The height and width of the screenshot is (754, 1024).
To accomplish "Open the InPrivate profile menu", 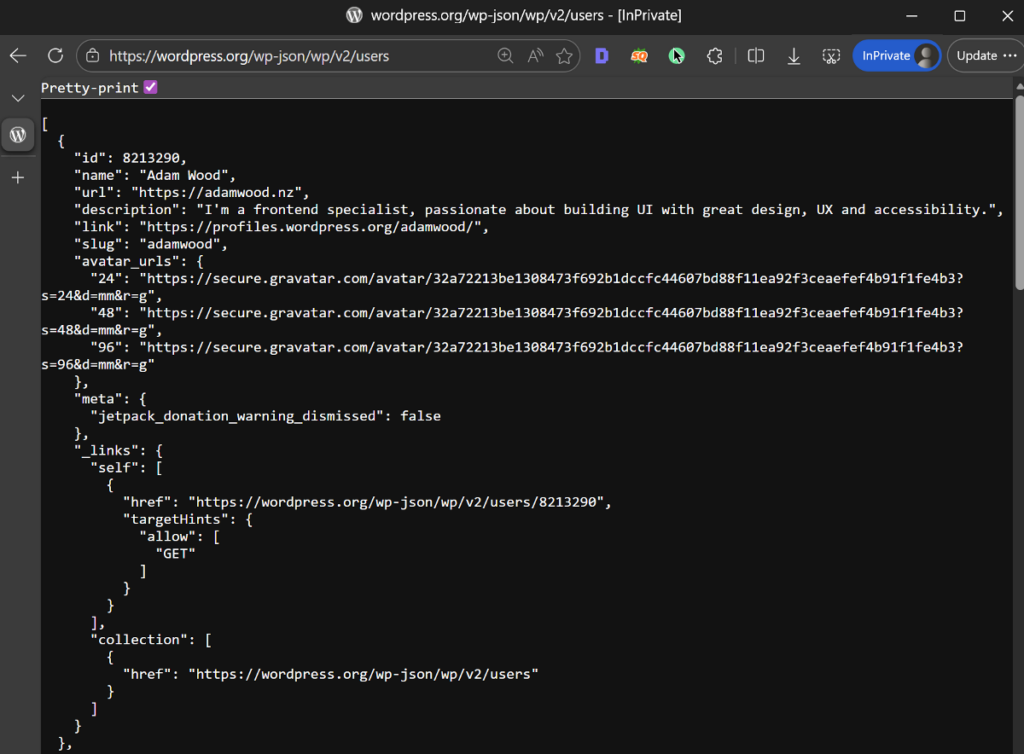I will click(x=897, y=56).
